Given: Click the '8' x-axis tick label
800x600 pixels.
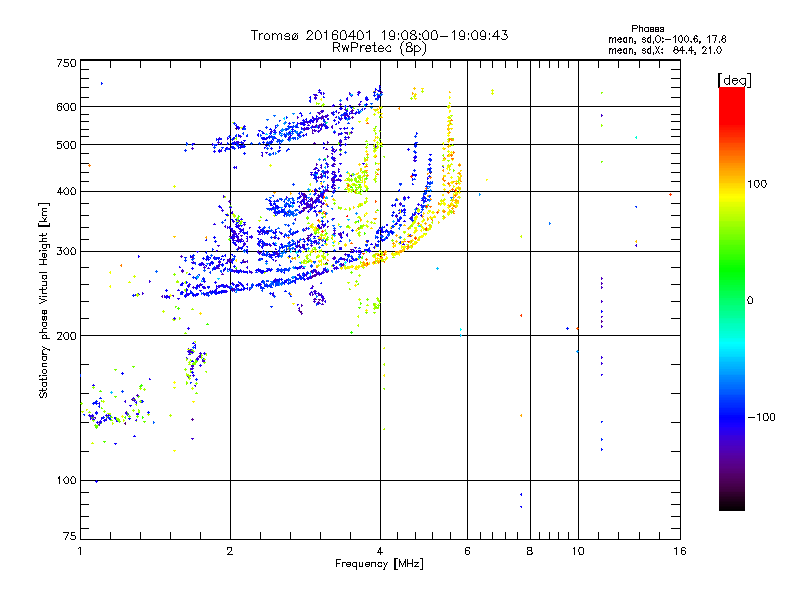Looking at the screenshot, I should click(x=530, y=551).
